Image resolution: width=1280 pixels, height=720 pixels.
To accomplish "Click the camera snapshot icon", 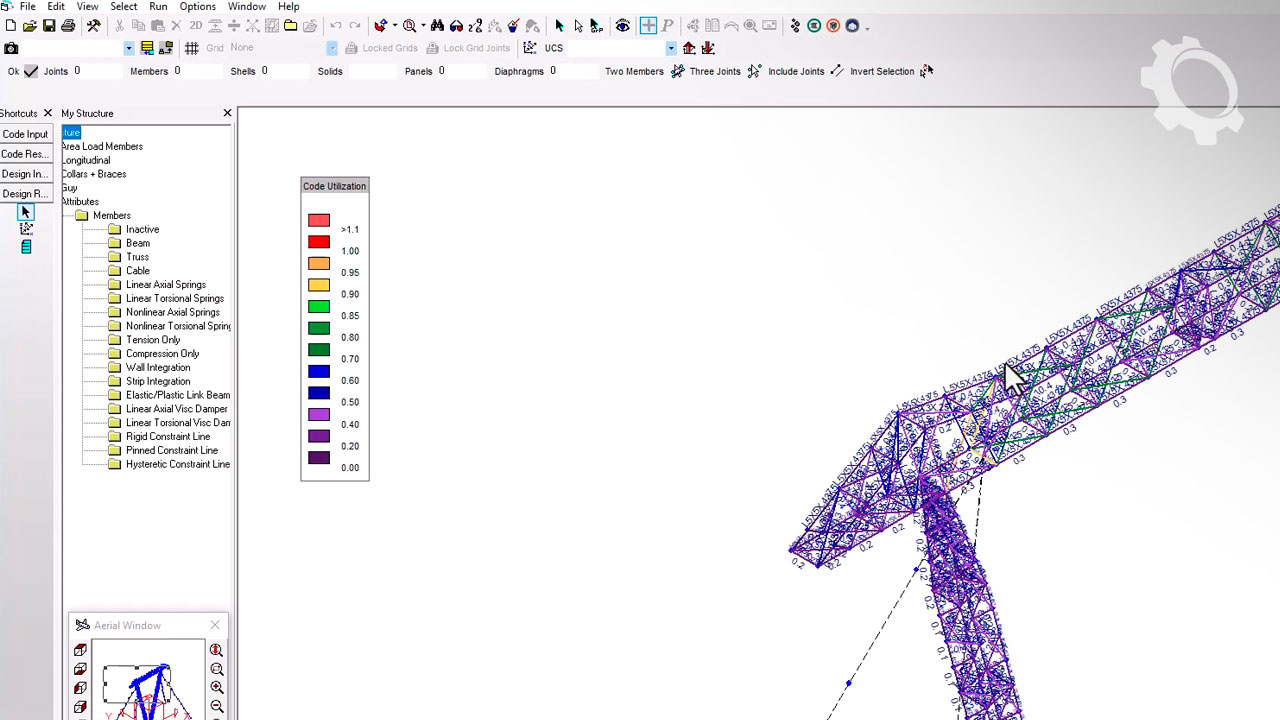I will point(11,48).
